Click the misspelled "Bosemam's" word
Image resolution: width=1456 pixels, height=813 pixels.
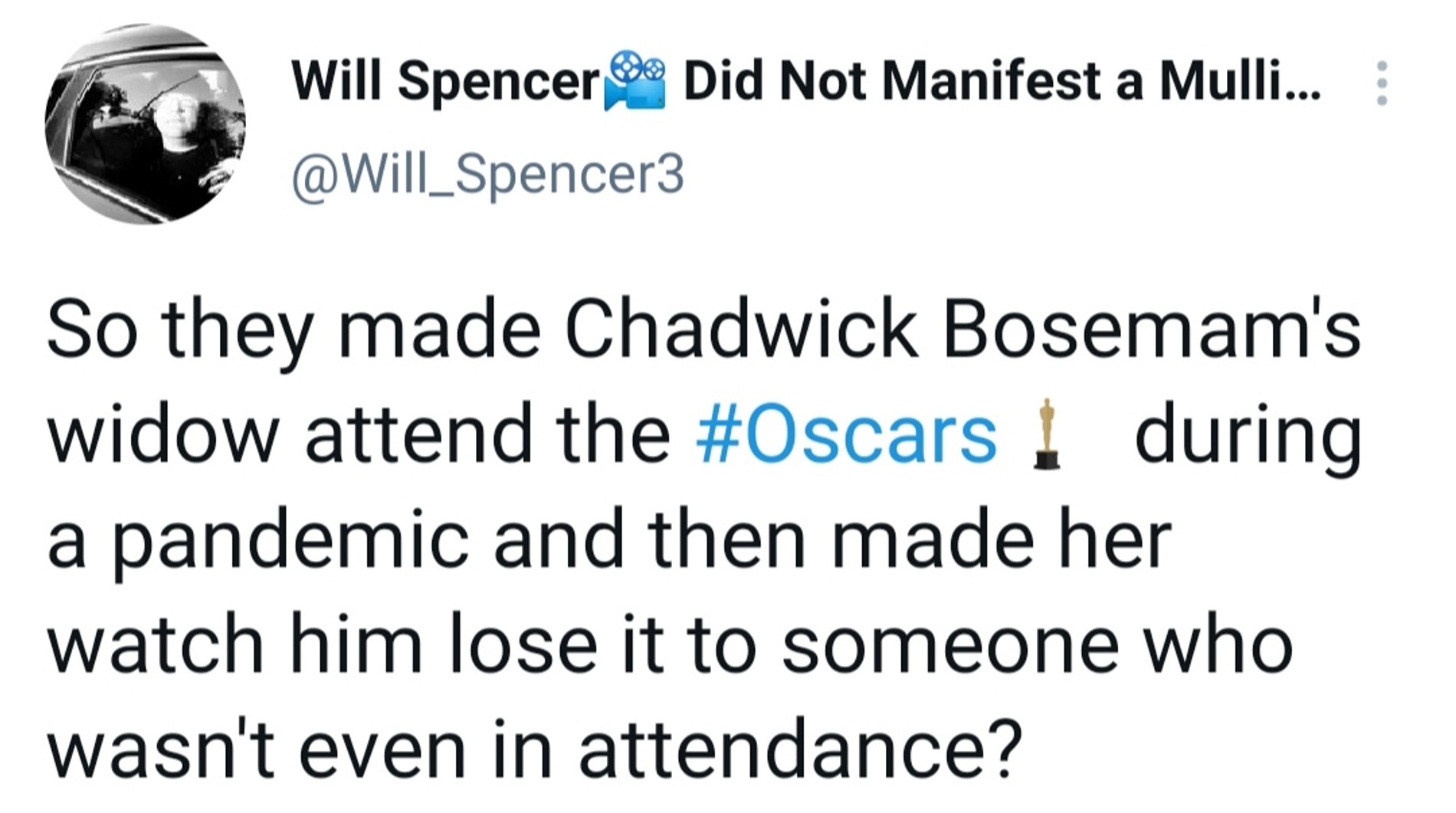click(1151, 331)
